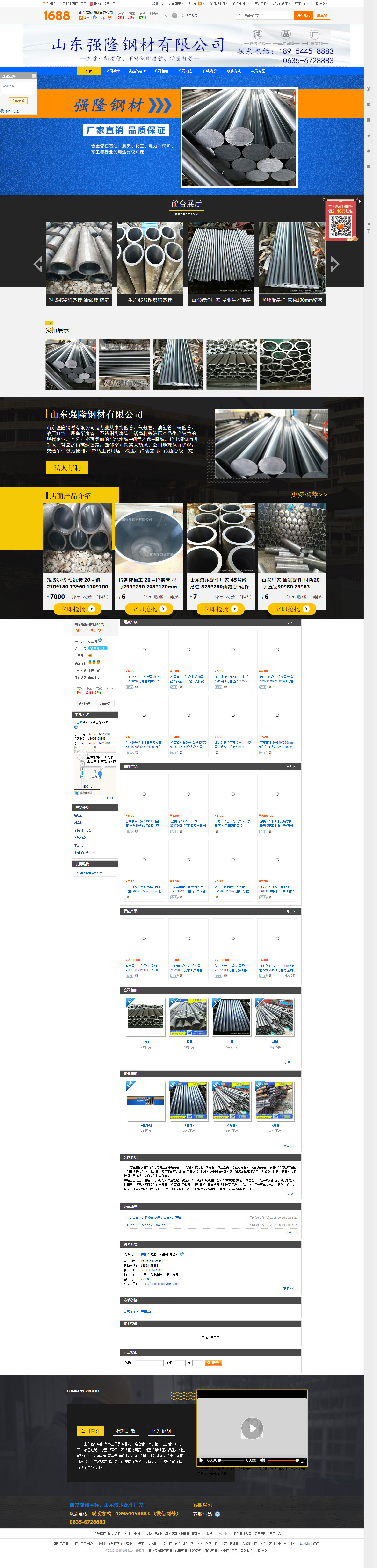Click the 旺铺管理入口 footer link
The width and height of the screenshot is (377, 1568).
point(242,1534)
